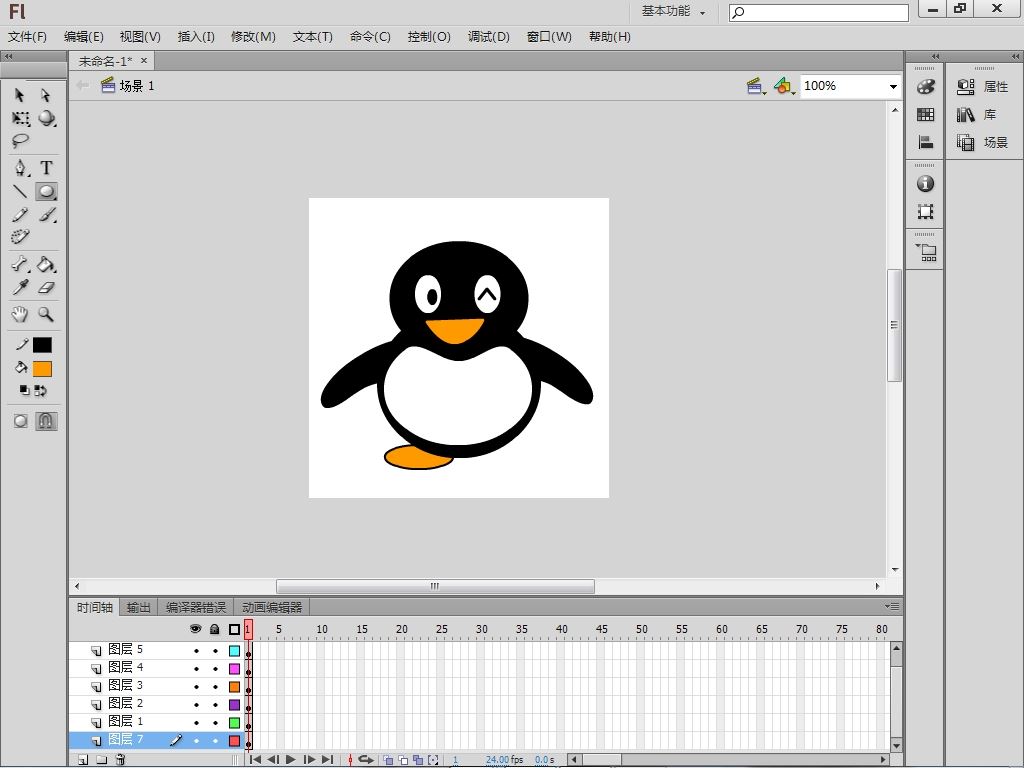Select the Pencil tool
The width and height of the screenshot is (1024, 768).
coord(20,215)
